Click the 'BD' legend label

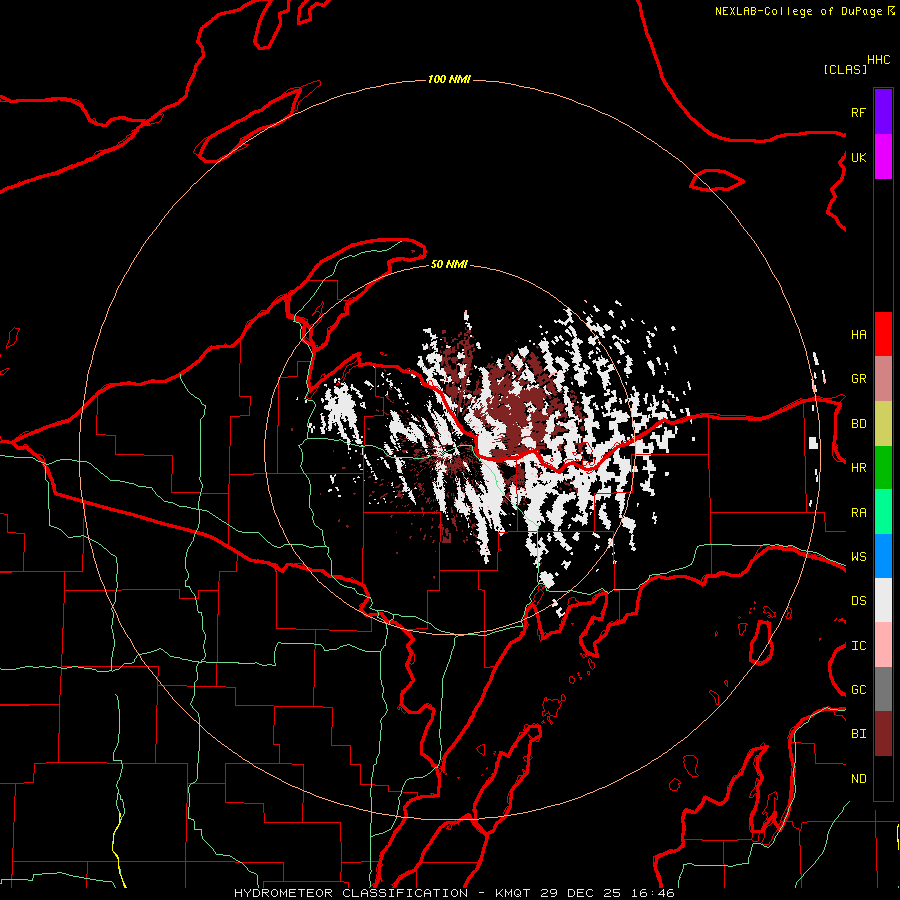858,424
